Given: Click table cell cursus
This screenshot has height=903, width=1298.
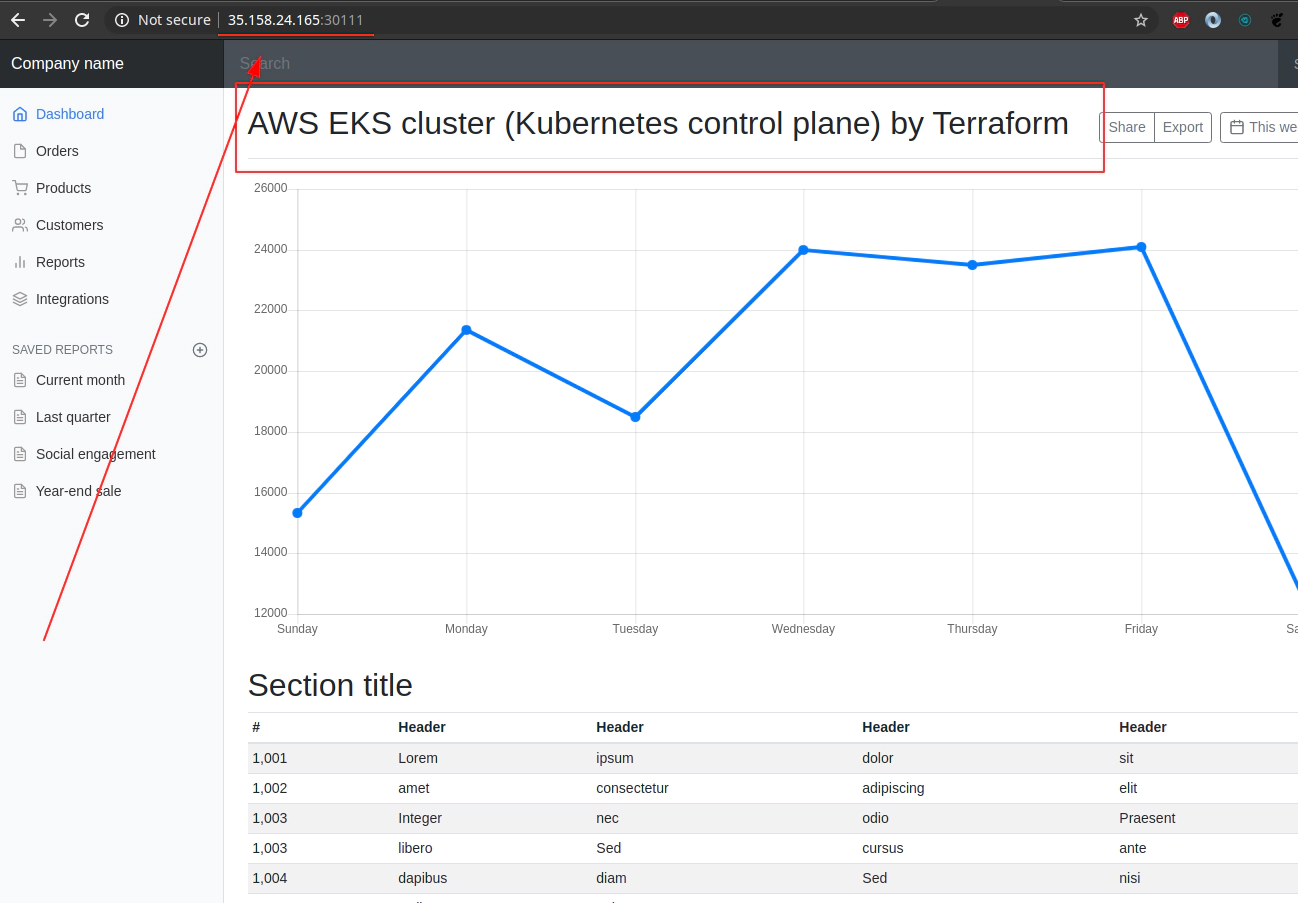Looking at the screenshot, I should (882, 848).
